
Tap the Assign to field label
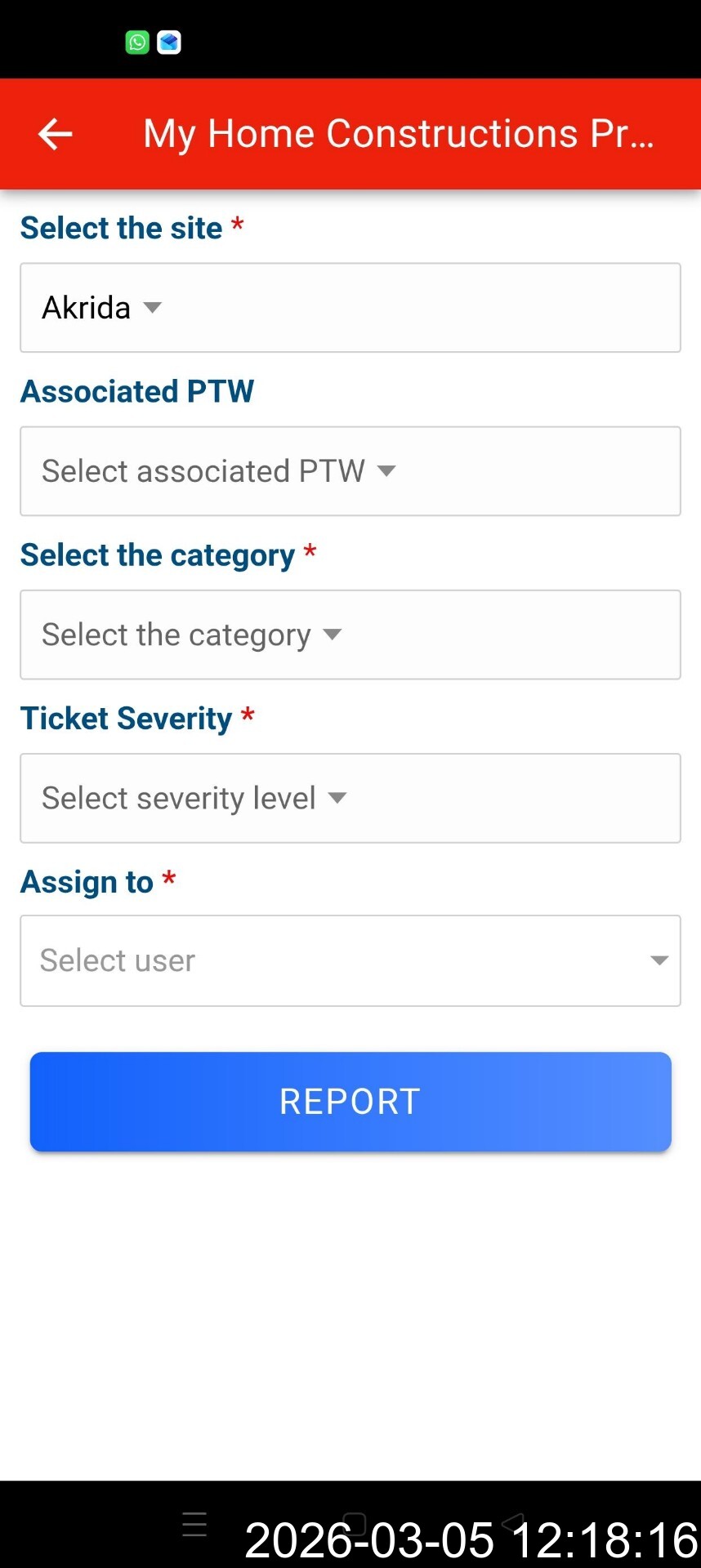click(x=87, y=882)
